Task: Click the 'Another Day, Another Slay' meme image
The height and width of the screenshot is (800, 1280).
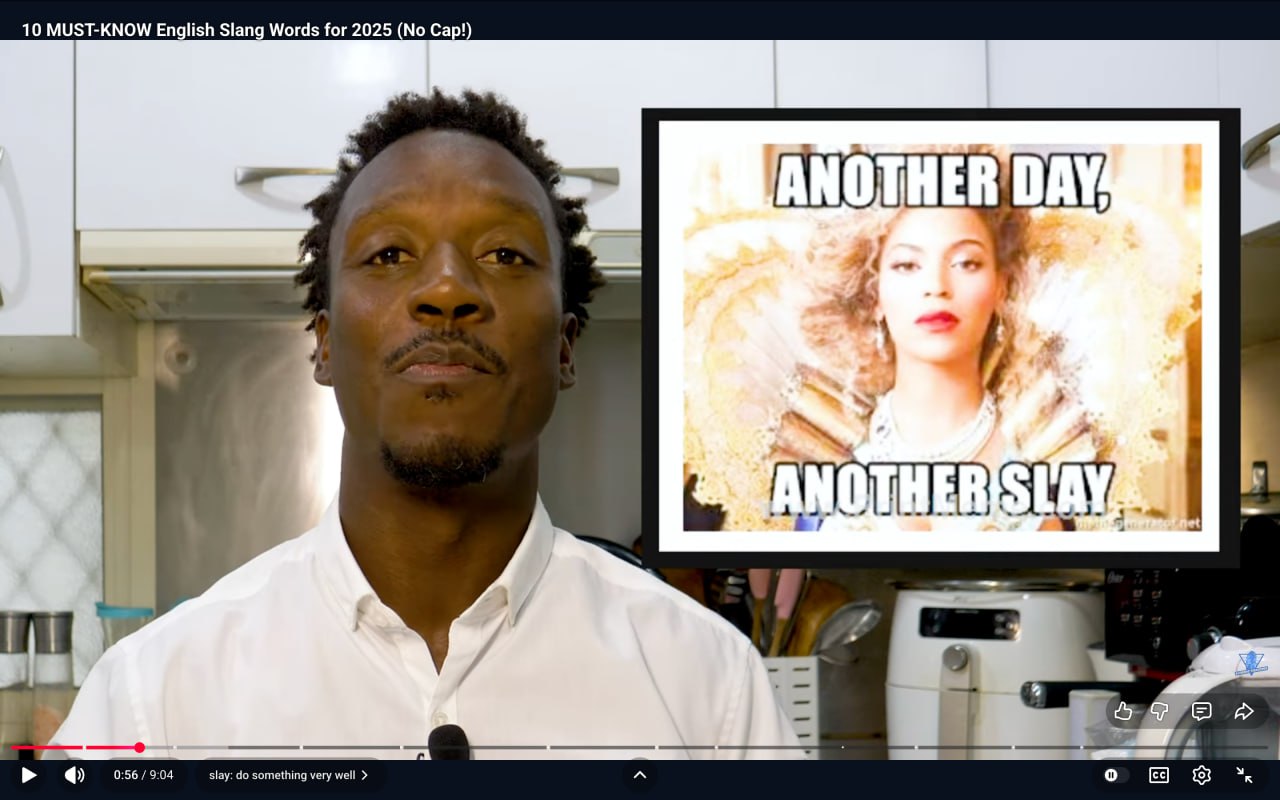Action: 940,337
